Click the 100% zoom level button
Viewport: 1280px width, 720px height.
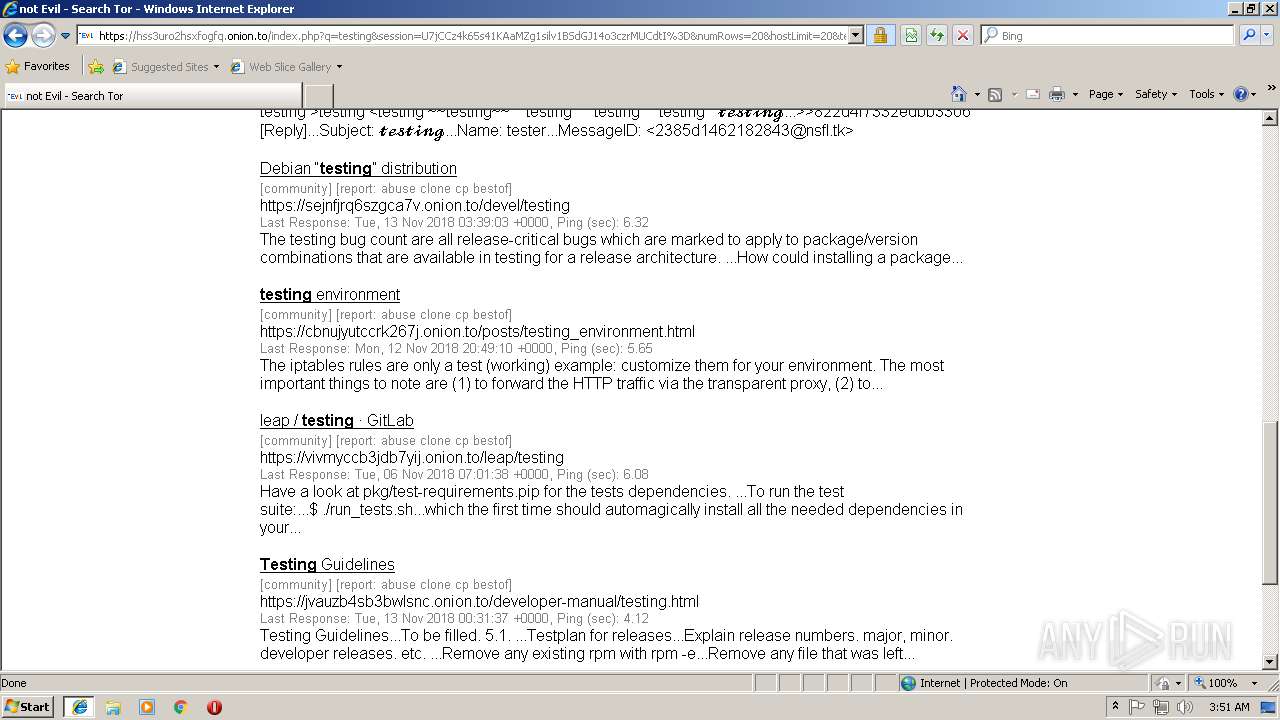pyautogui.click(x=1216, y=683)
